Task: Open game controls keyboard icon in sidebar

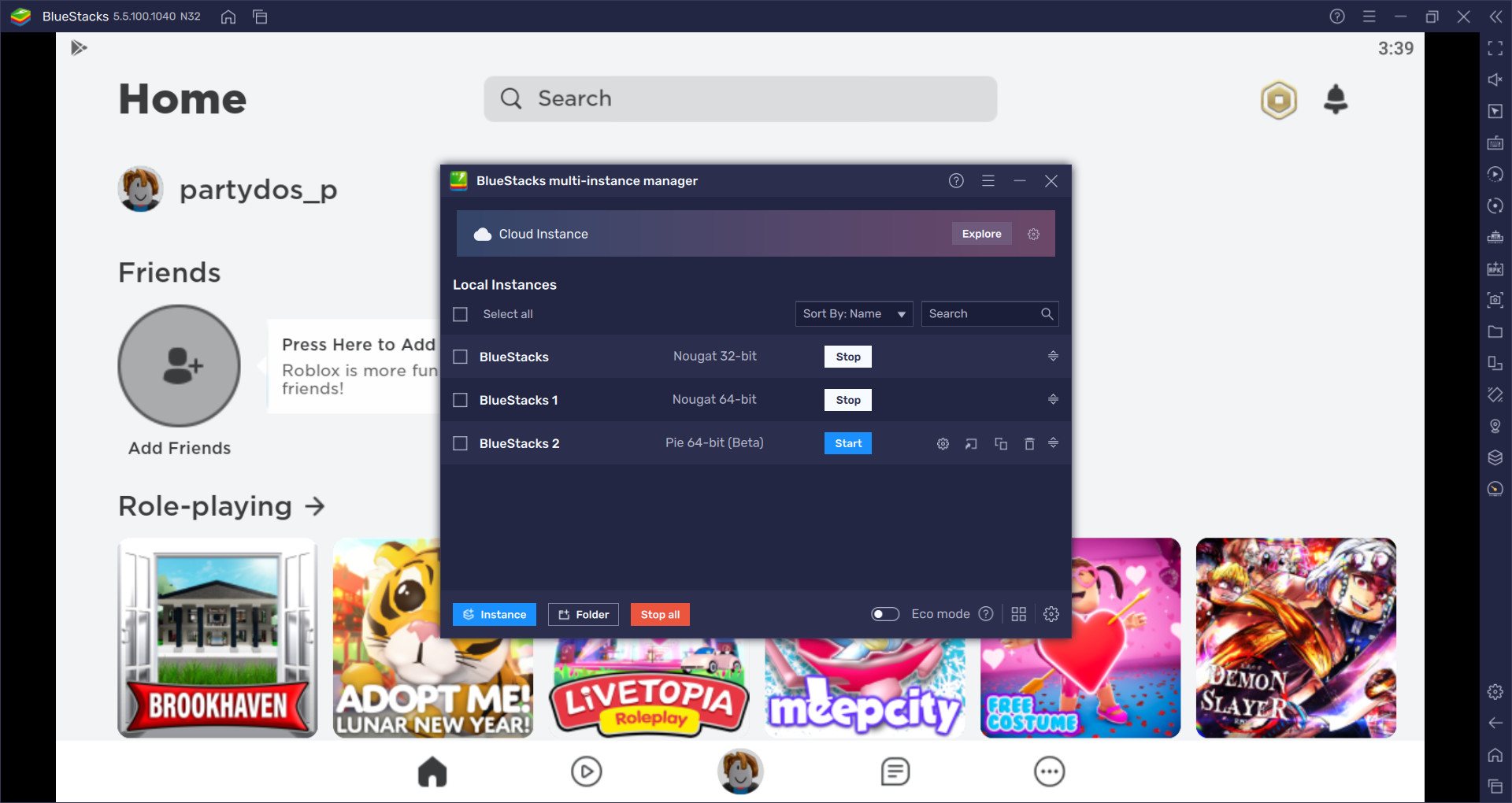Action: (1495, 142)
